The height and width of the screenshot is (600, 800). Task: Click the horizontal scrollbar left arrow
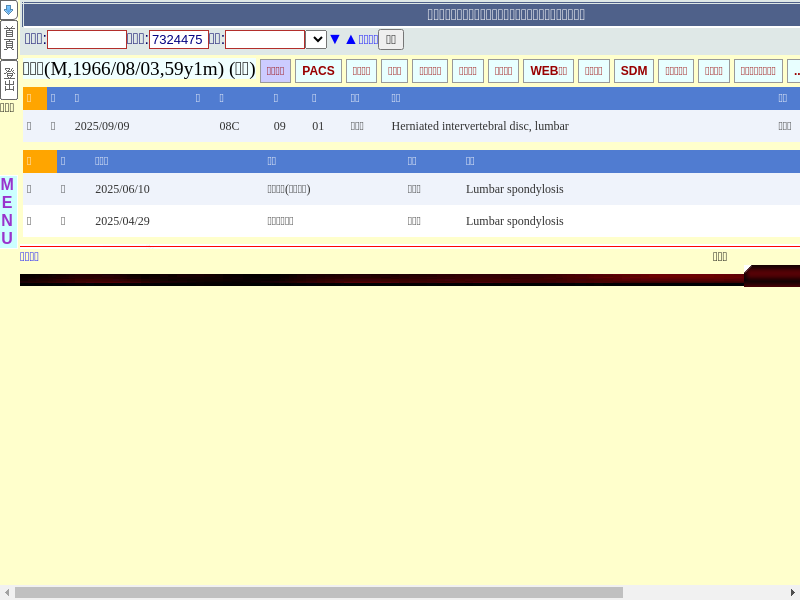(7, 593)
